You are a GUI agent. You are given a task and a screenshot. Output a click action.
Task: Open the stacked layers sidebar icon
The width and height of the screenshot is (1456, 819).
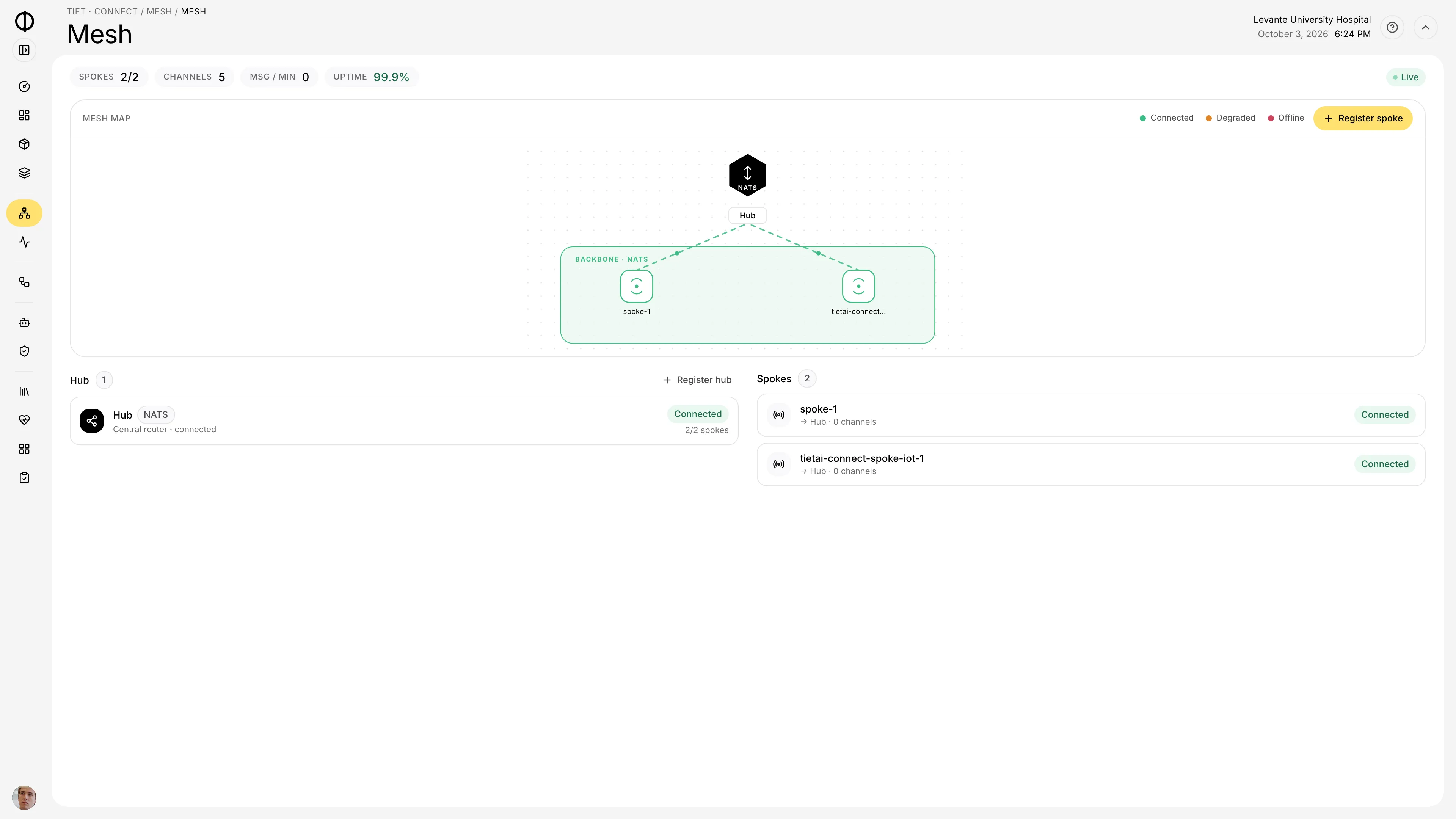point(24,173)
